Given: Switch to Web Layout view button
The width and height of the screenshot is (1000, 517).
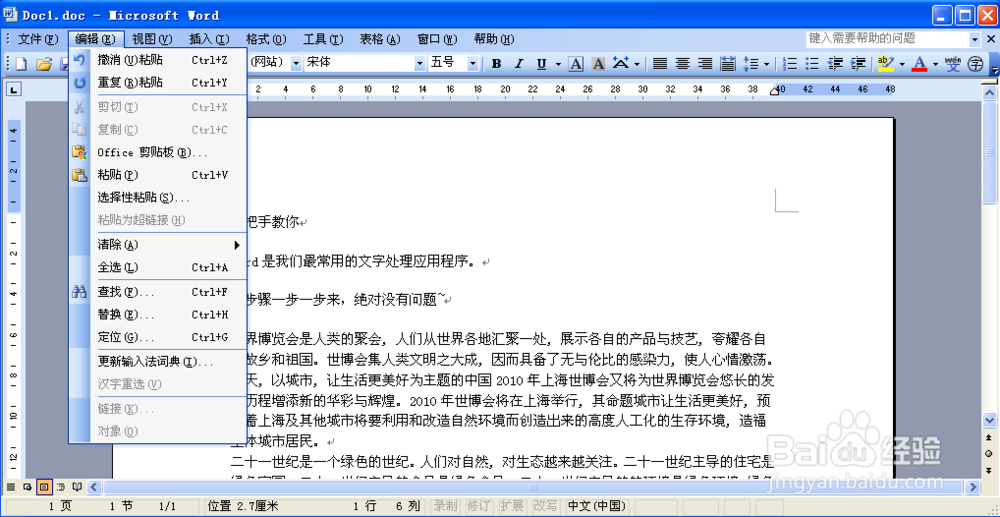Looking at the screenshot, I should (x=27, y=488).
